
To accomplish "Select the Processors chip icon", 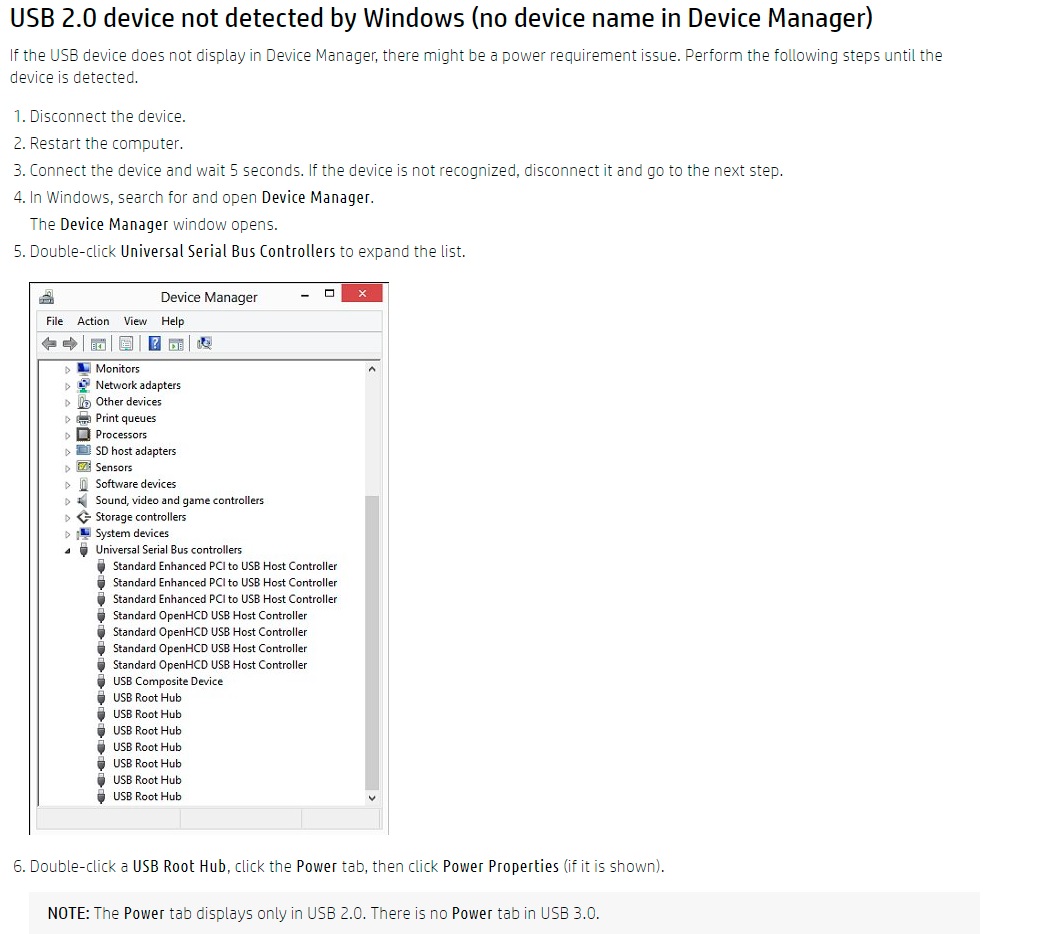I will point(84,434).
